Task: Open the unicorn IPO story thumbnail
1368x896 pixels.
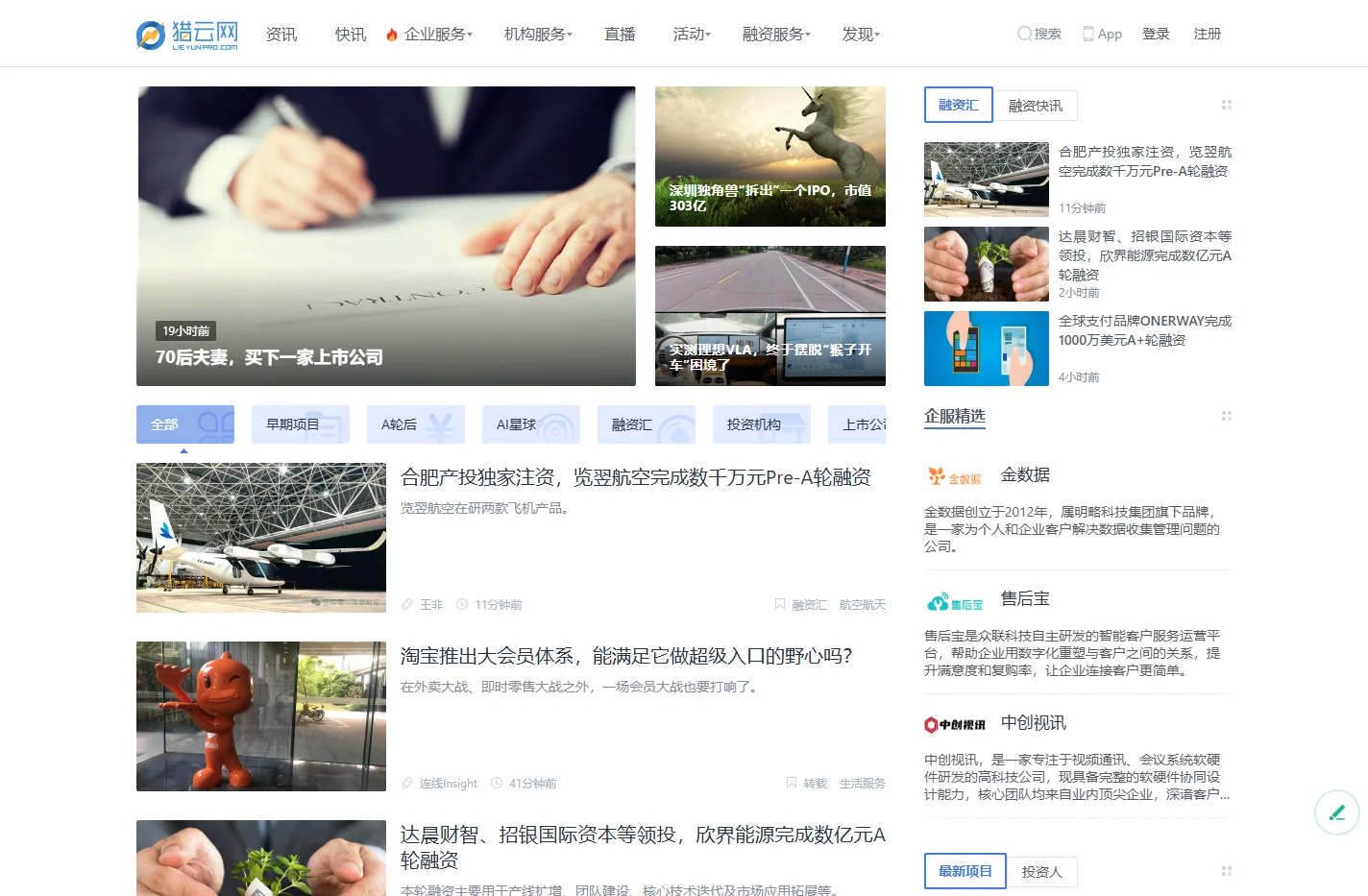Action: pos(770,157)
